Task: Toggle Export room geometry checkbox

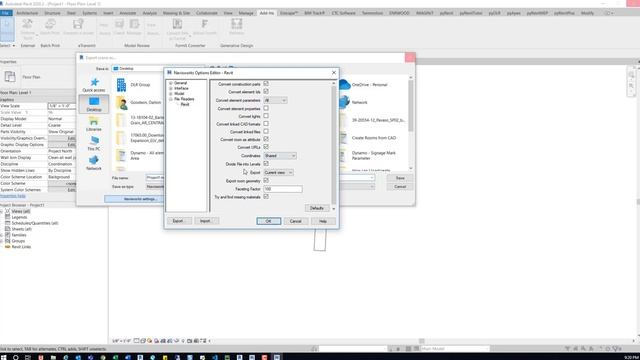Action: coord(266,180)
